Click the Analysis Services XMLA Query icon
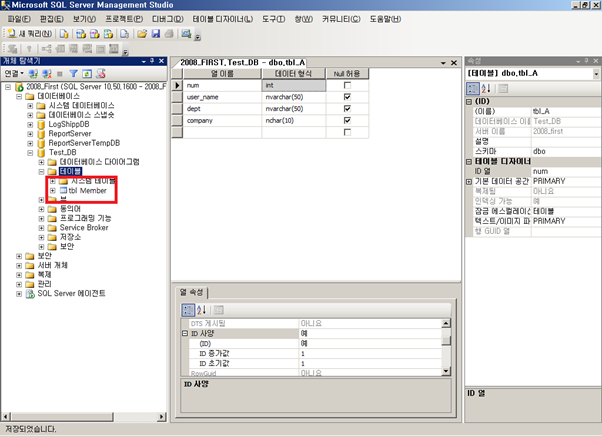Screen dimensions: 602x437 coord(108,34)
